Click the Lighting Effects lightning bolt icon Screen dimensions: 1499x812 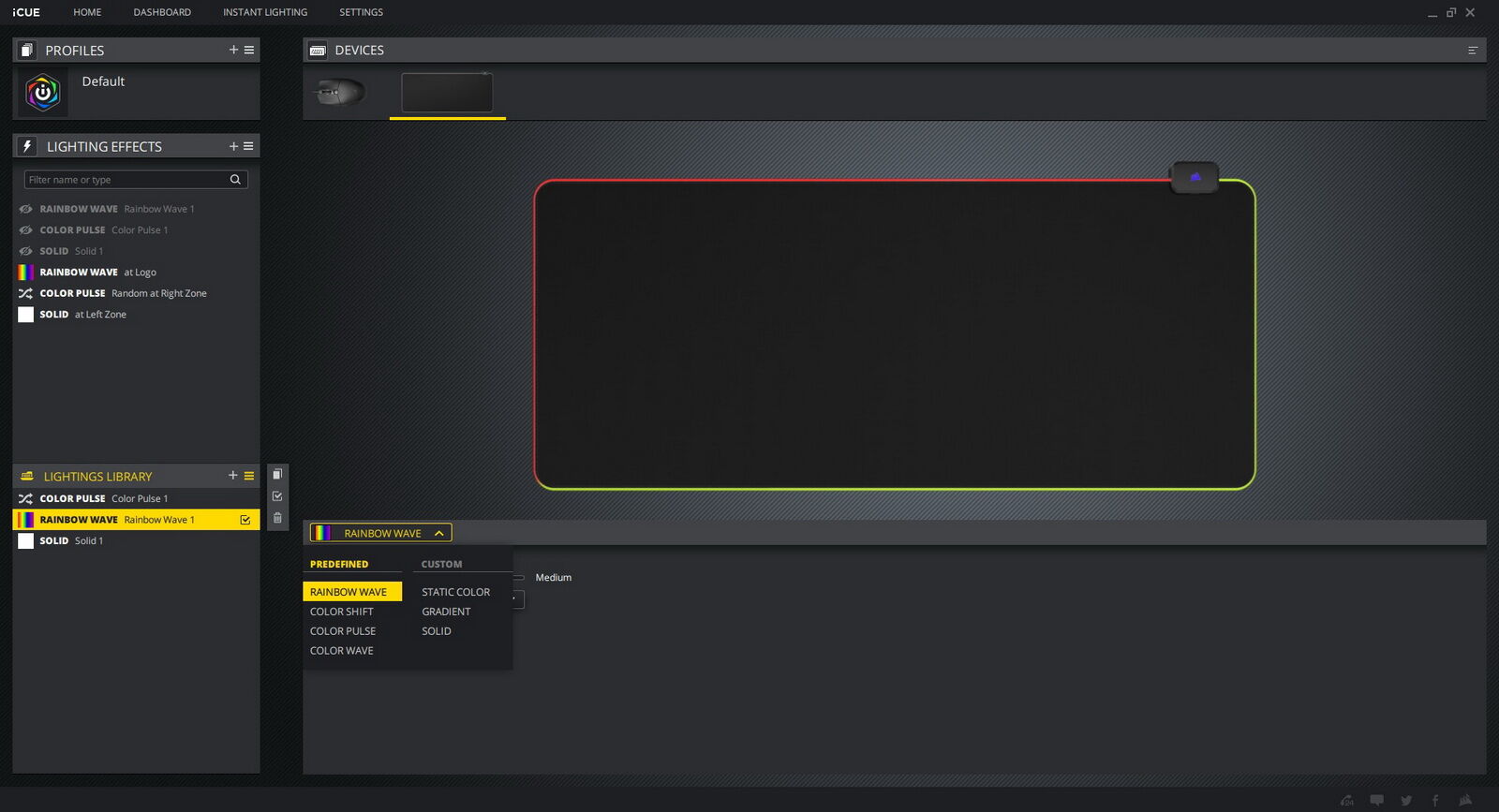[27, 146]
